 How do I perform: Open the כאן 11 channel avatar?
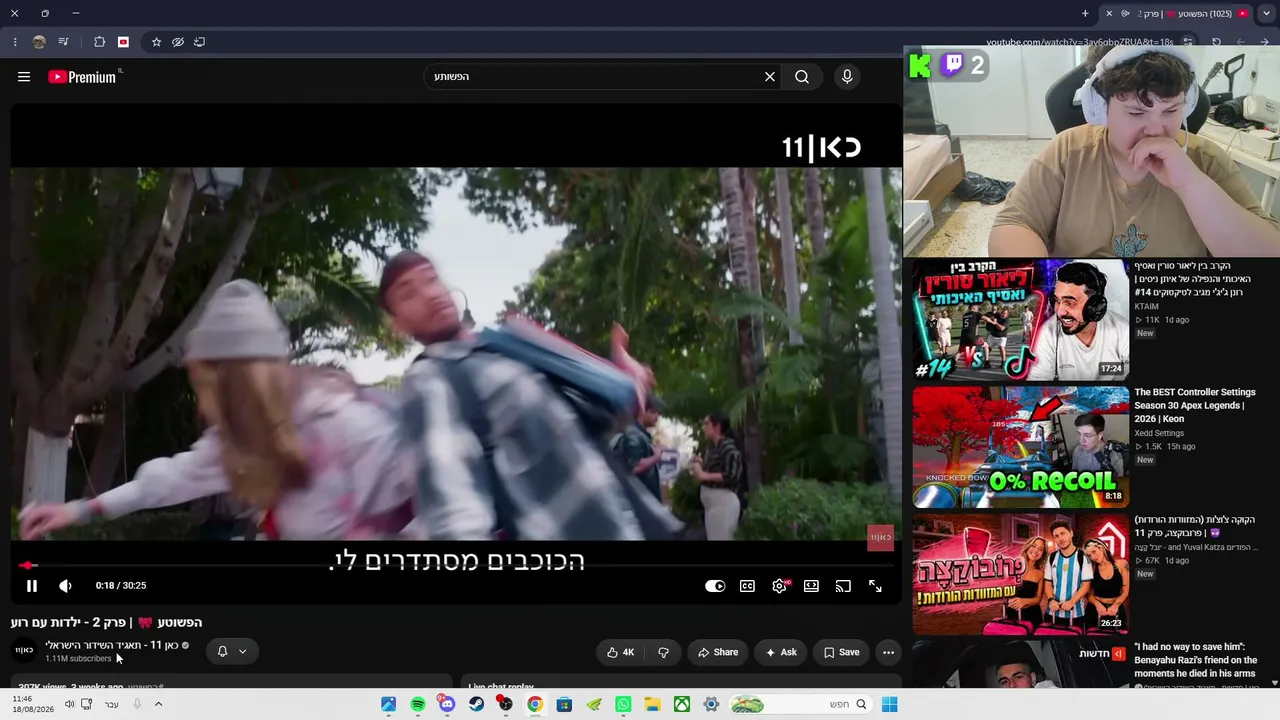[x=24, y=651]
